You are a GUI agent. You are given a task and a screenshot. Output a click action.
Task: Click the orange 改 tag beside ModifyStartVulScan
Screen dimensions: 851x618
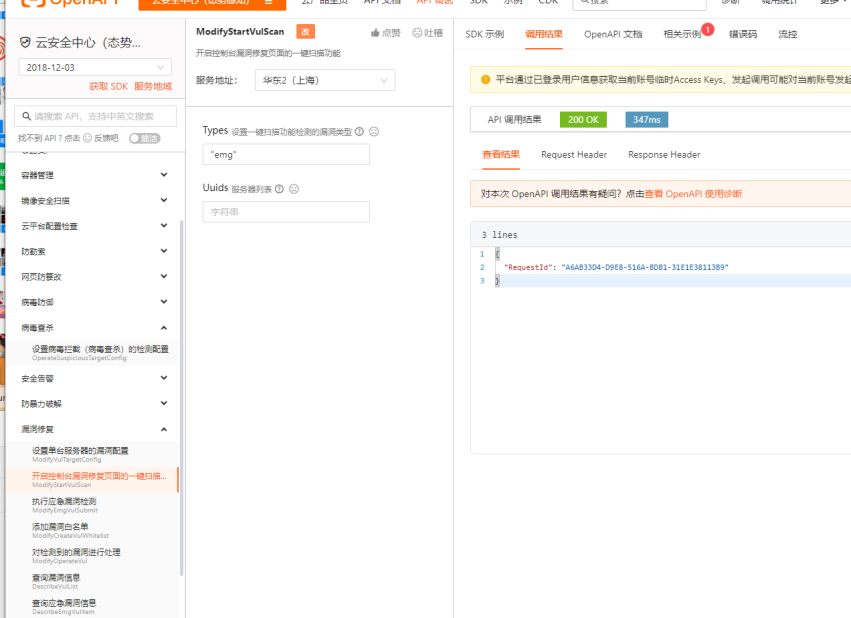coord(306,31)
